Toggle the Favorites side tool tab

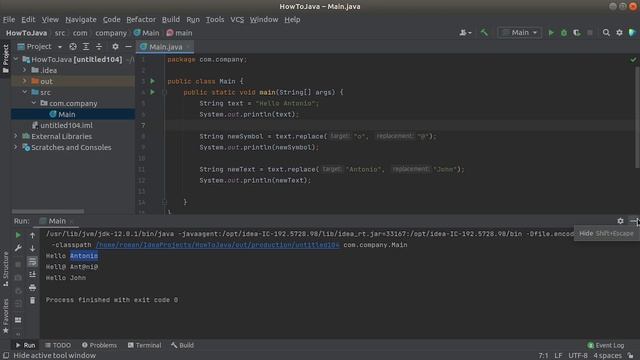coord(5,316)
